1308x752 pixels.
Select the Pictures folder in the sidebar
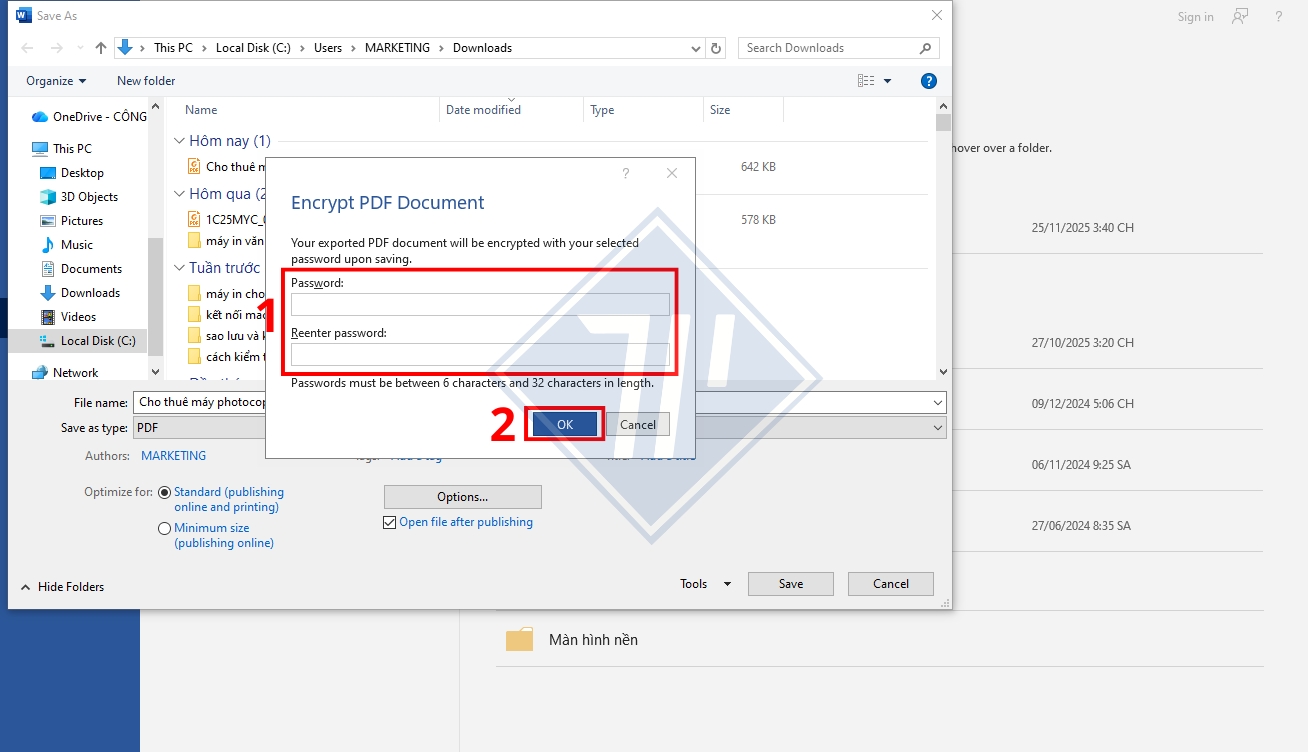(x=84, y=220)
